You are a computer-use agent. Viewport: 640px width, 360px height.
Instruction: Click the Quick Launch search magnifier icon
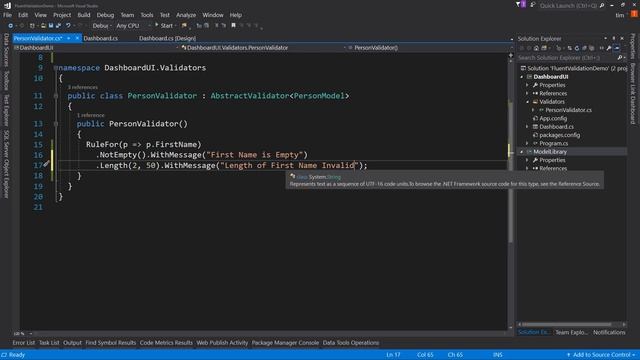tap(602, 5)
